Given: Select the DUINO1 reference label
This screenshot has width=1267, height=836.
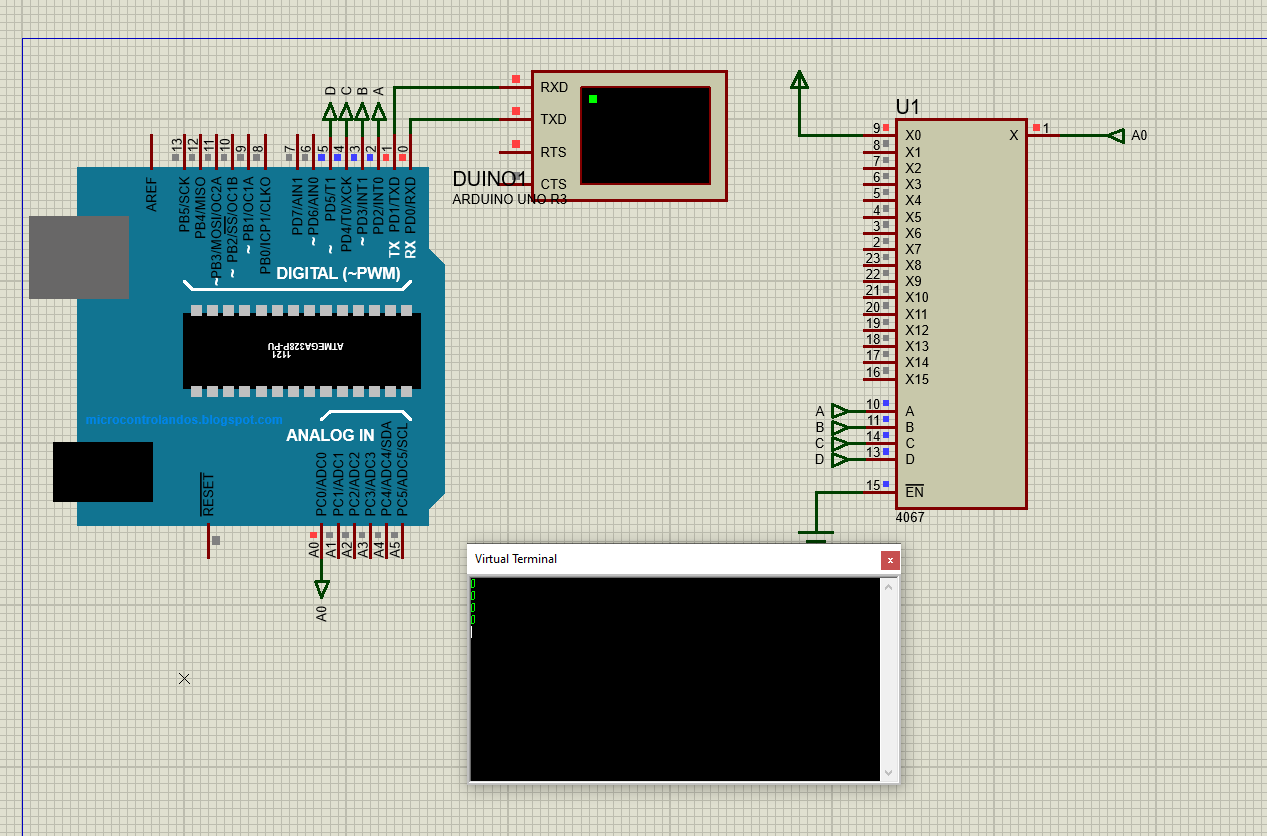Looking at the screenshot, I should click(x=489, y=179).
